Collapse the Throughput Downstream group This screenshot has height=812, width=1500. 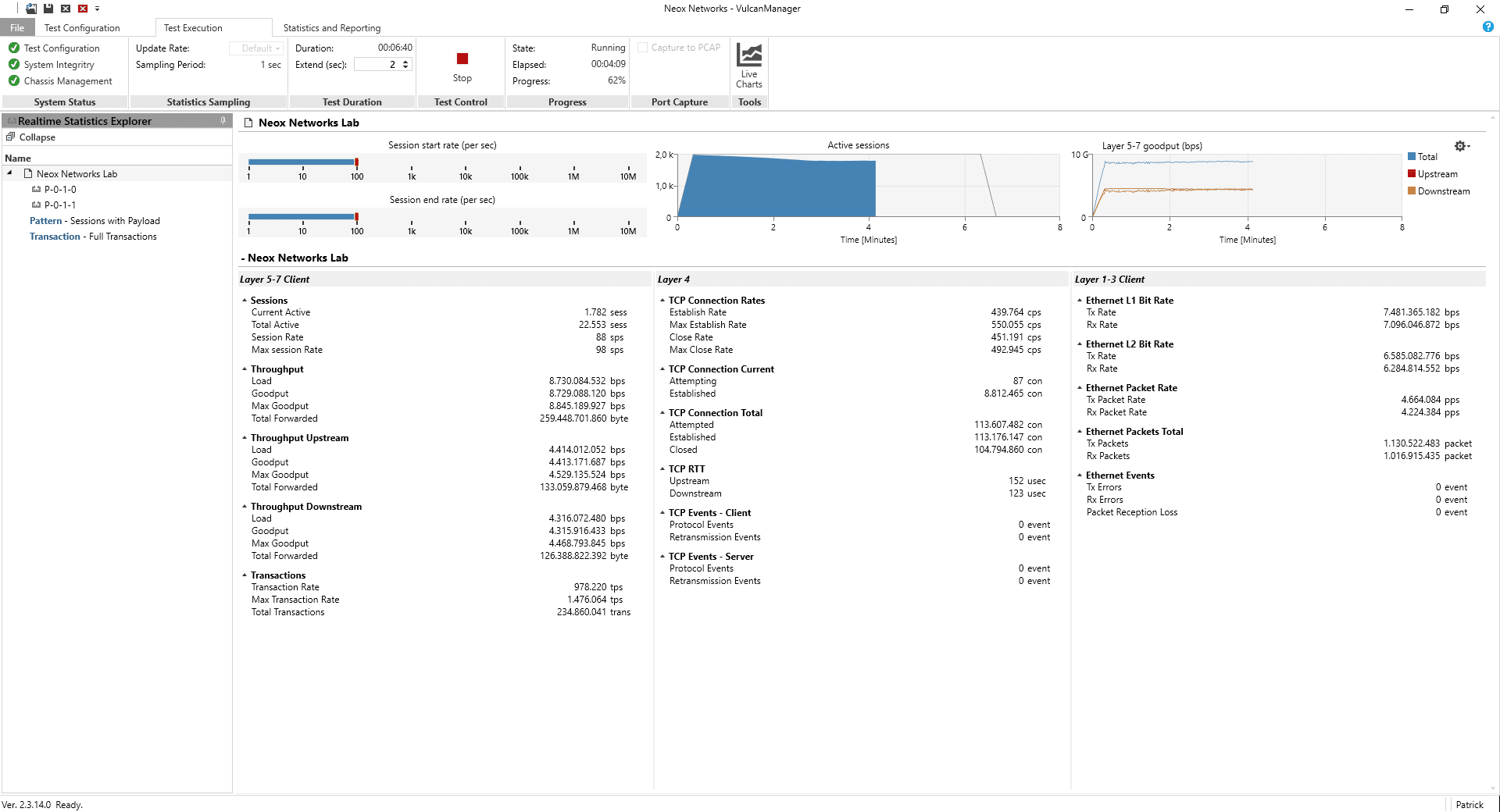pyautogui.click(x=244, y=506)
